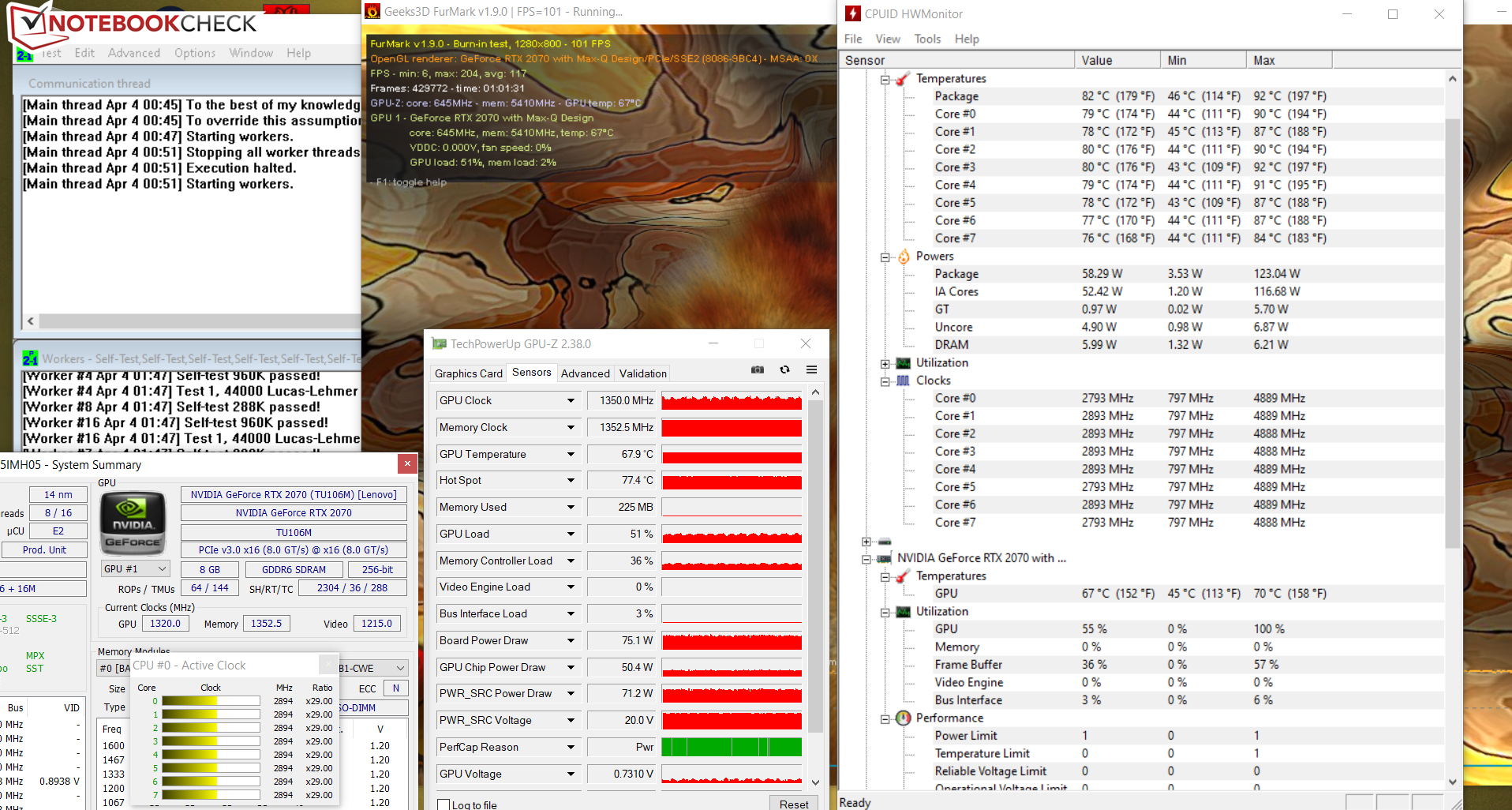Open the Options menu in Prime95

[x=195, y=53]
